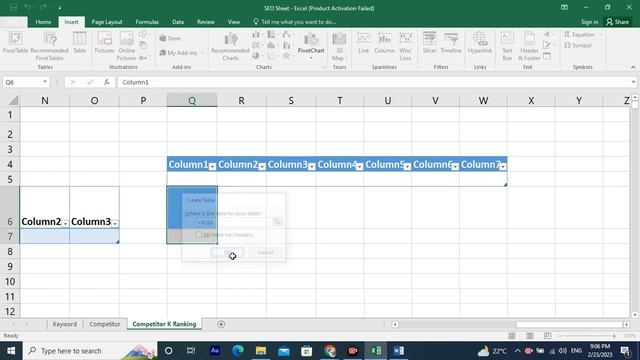
Task: Click Sign in
Action: [589, 22]
